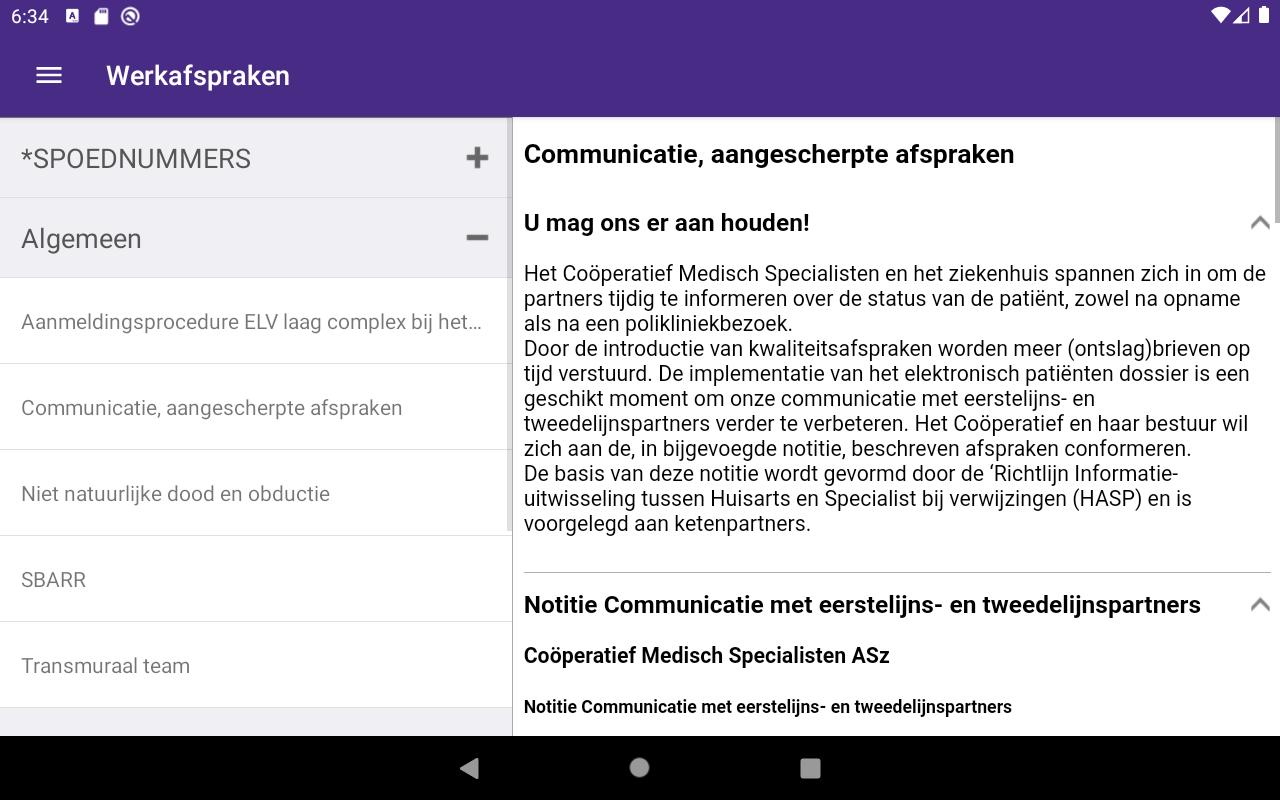This screenshot has height=800, width=1280.
Task: Expand the *SPOEDNUMMERS section with plus icon
Action: pos(477,158)
